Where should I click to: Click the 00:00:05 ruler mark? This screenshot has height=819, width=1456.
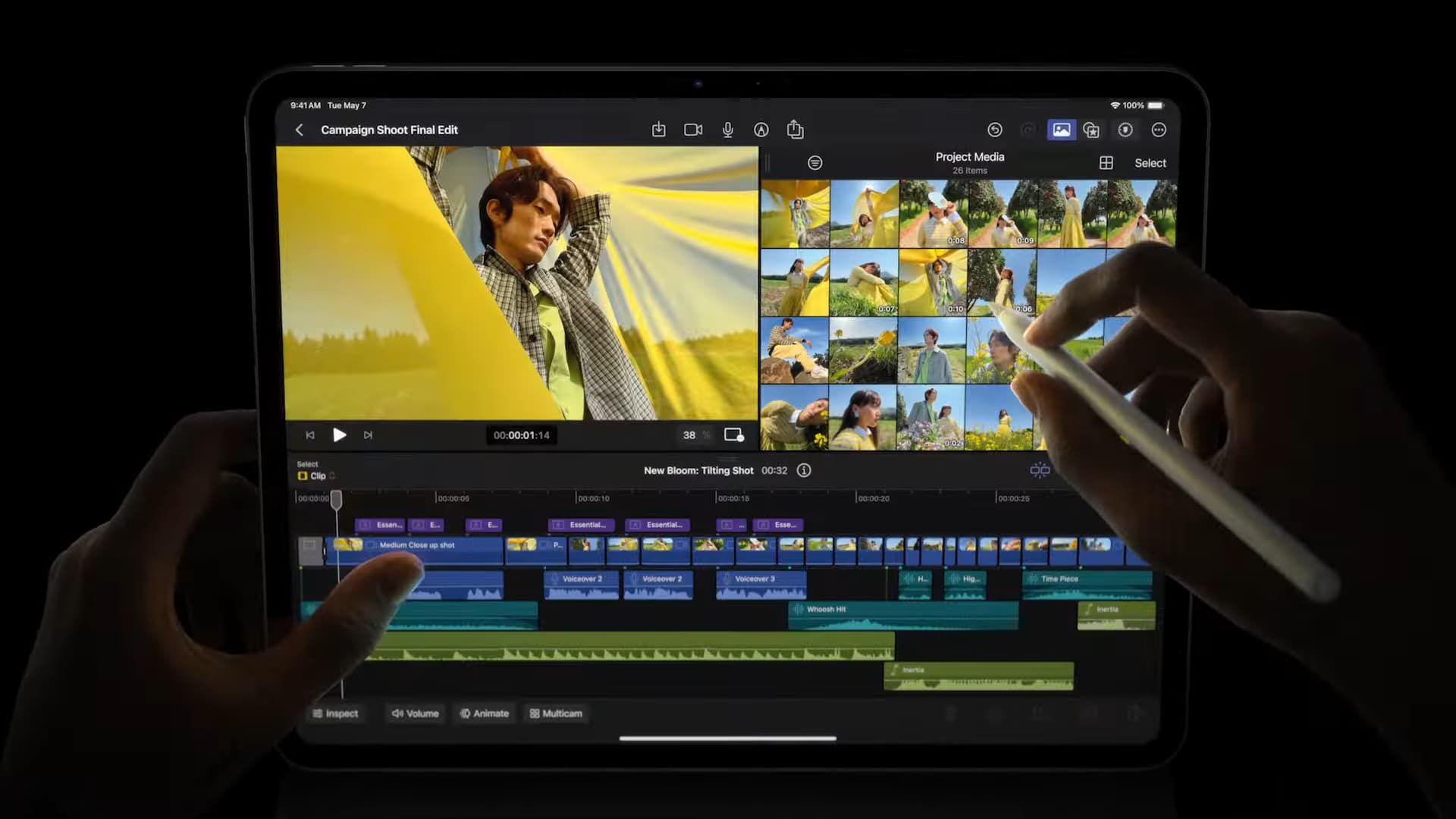[453, 498]
